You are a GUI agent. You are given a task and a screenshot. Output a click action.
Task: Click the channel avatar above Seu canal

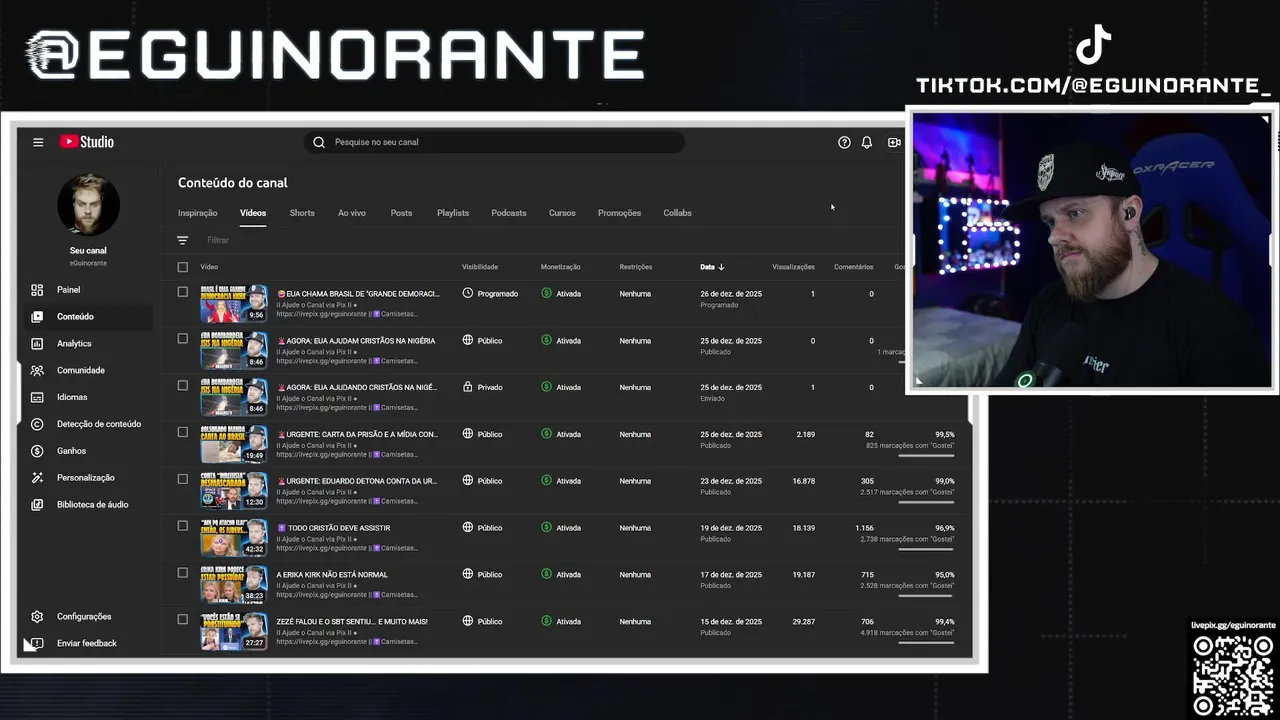coord(89,205)
